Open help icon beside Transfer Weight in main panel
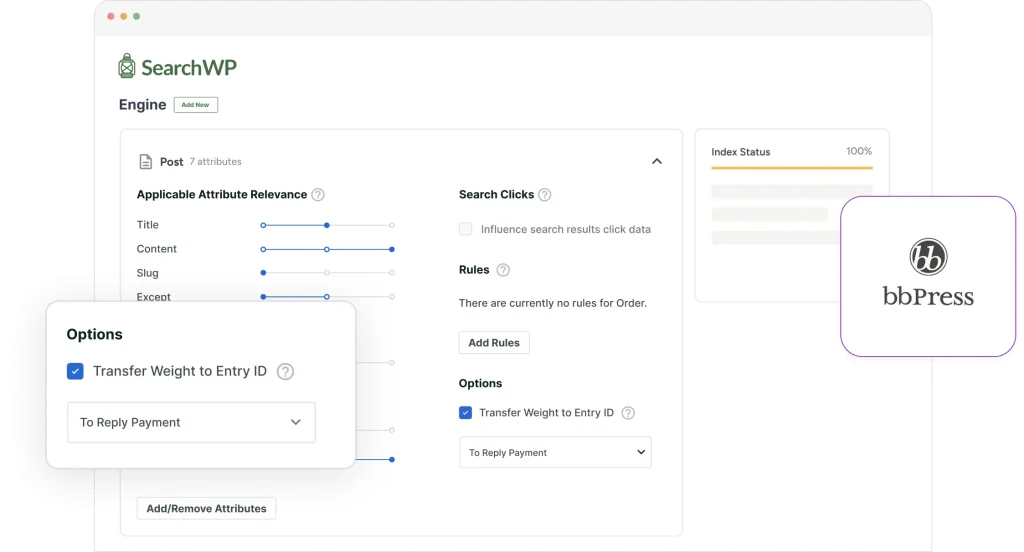Screen dimensions: 1024x552 click(628, 413)
